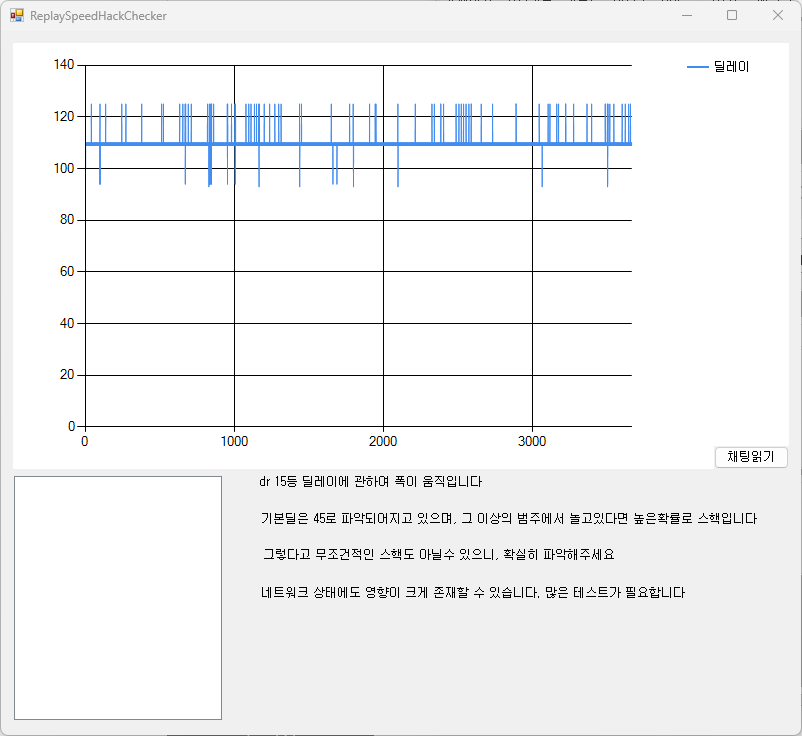Click the 140 label on the y-axis

64,65
